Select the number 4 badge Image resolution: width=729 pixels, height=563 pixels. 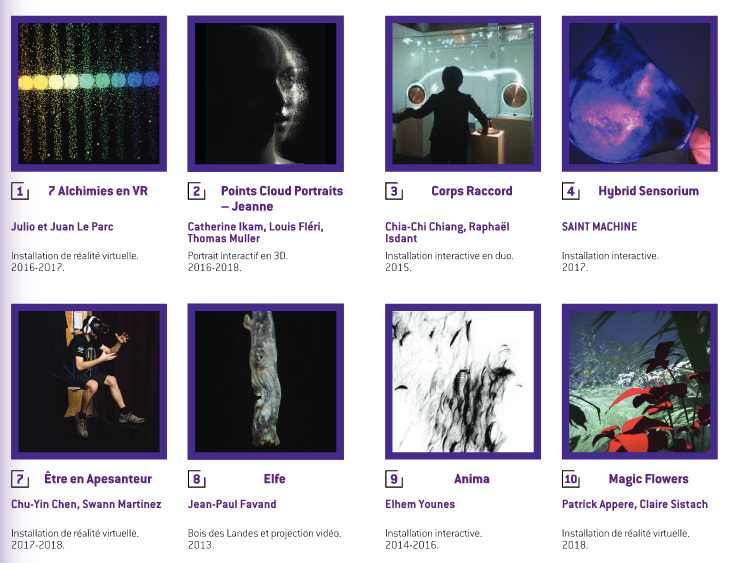pos(571,191)
